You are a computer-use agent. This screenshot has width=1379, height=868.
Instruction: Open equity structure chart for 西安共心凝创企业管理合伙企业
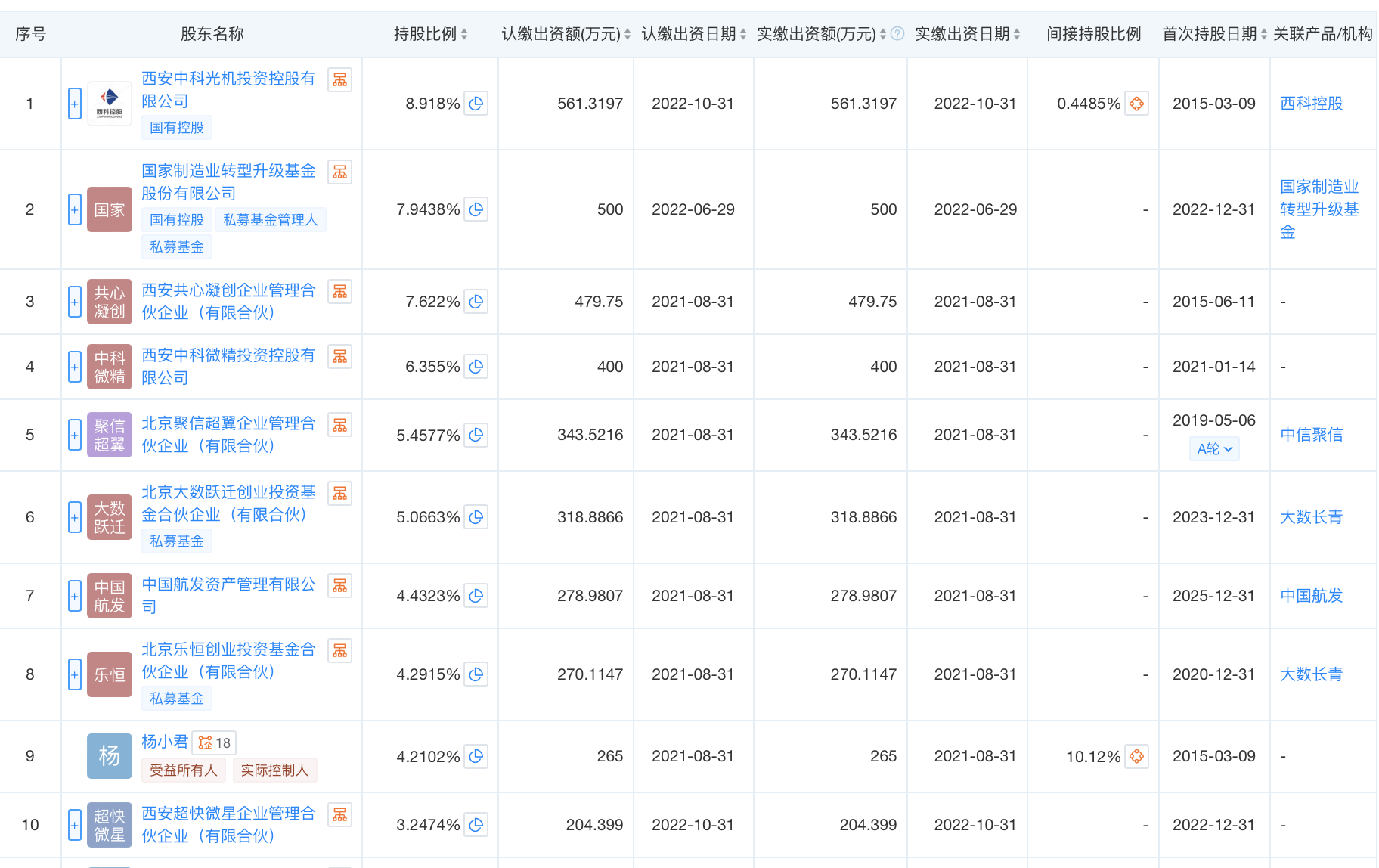click(x=340, y=291)
